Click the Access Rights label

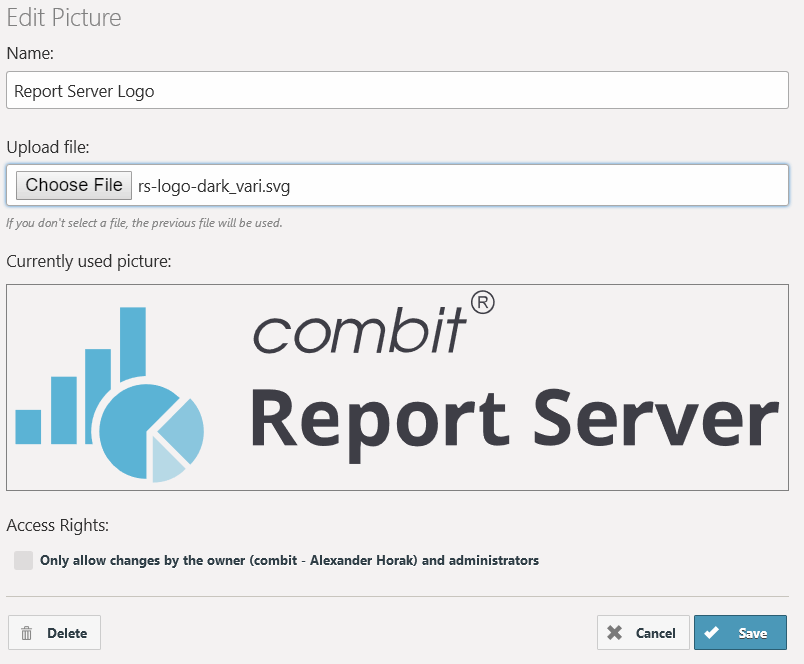click(x=57, y=525)
